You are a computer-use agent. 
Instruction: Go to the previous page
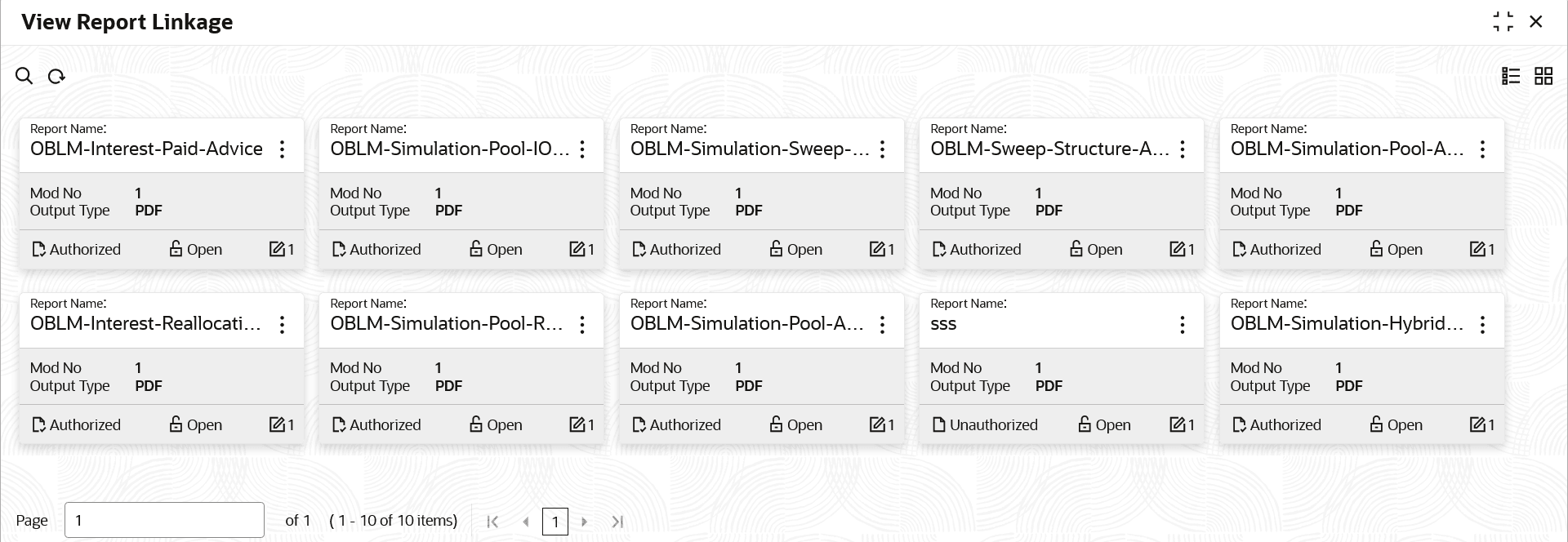point(526,522)
